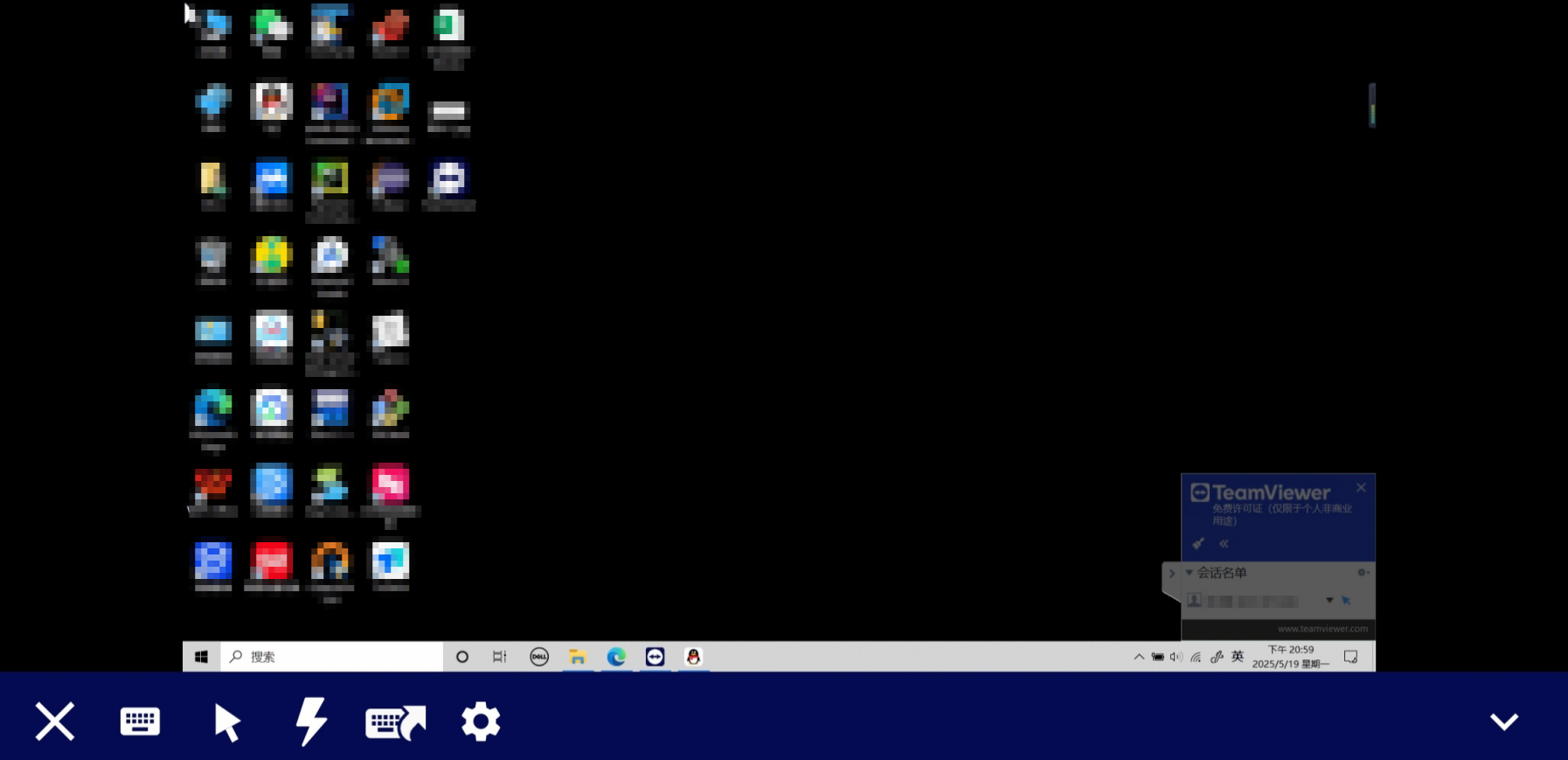This screenshot has height=760, width=1568.
Task: Open Task View on taskbar
Action: point(500,657)
